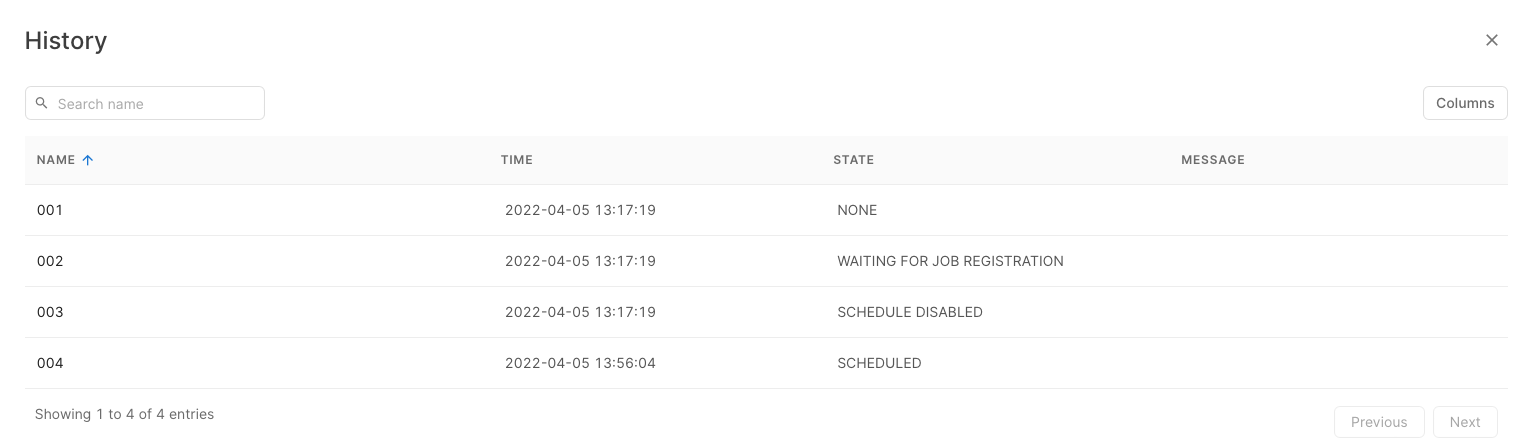Click SCHEDULE DISABLED state cell

coord(910,312)
